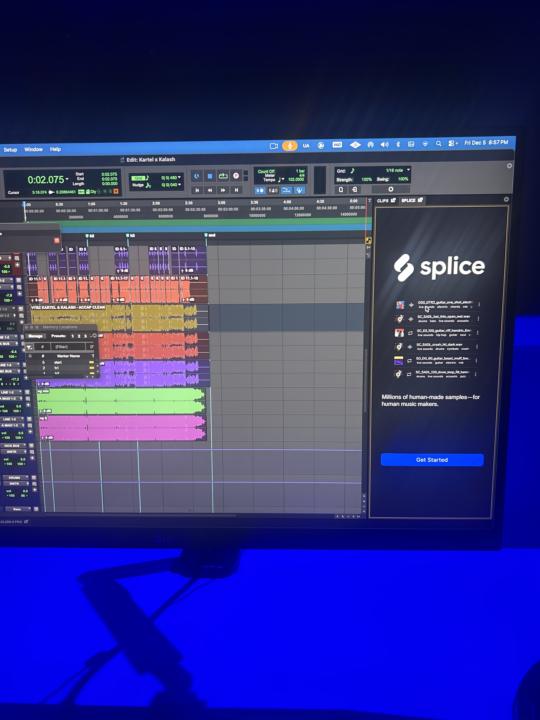Open Spotlight search in menu bar
540x720 pixels.
[x=439, y=144]
